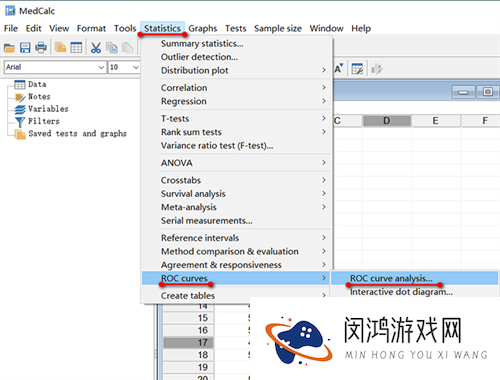This screenshot has height=380, width=500.
Task: Click the Open file folder icon
Action: 9,48
